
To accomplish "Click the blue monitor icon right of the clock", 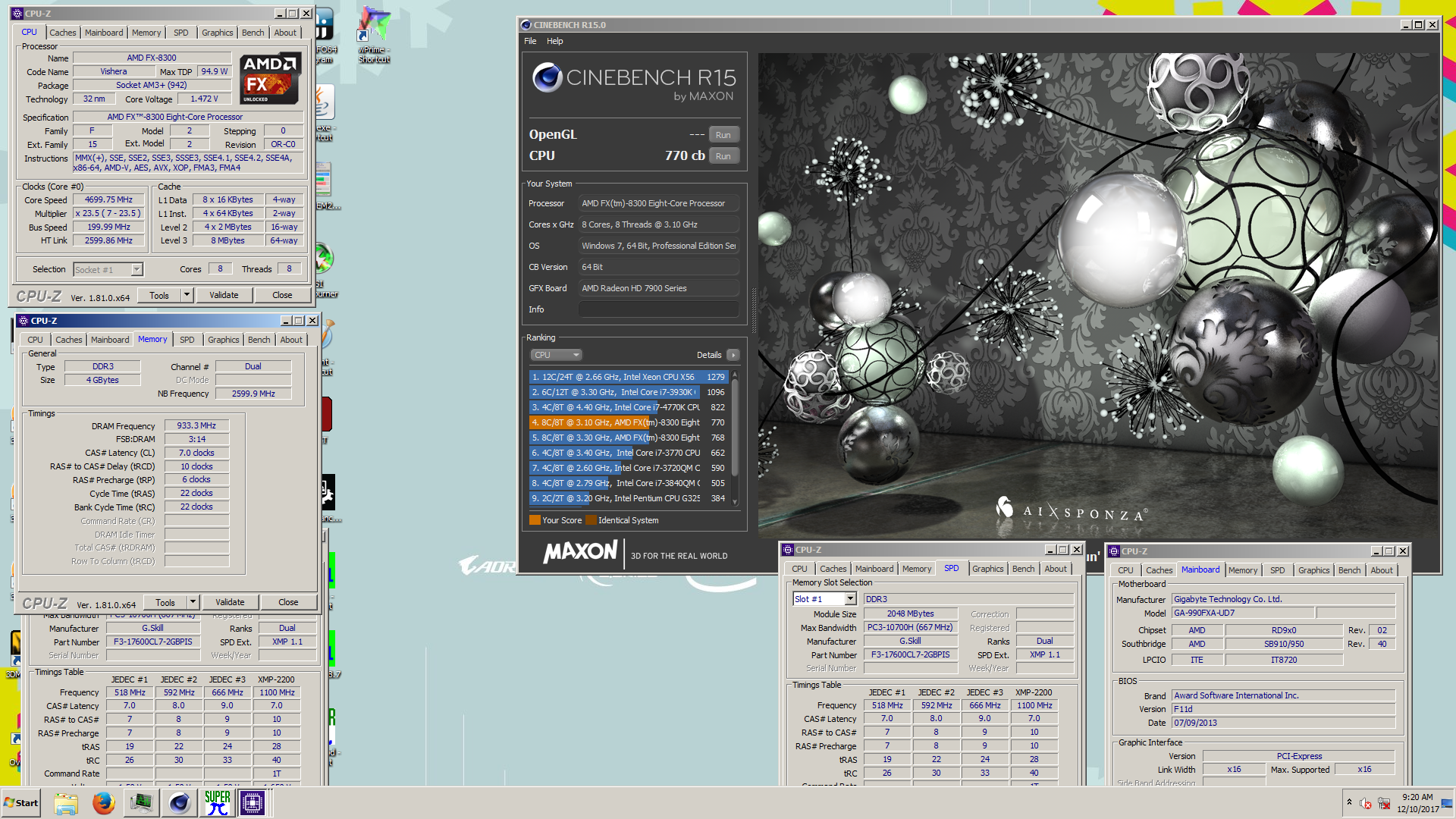I will (x=1447, y=802).
